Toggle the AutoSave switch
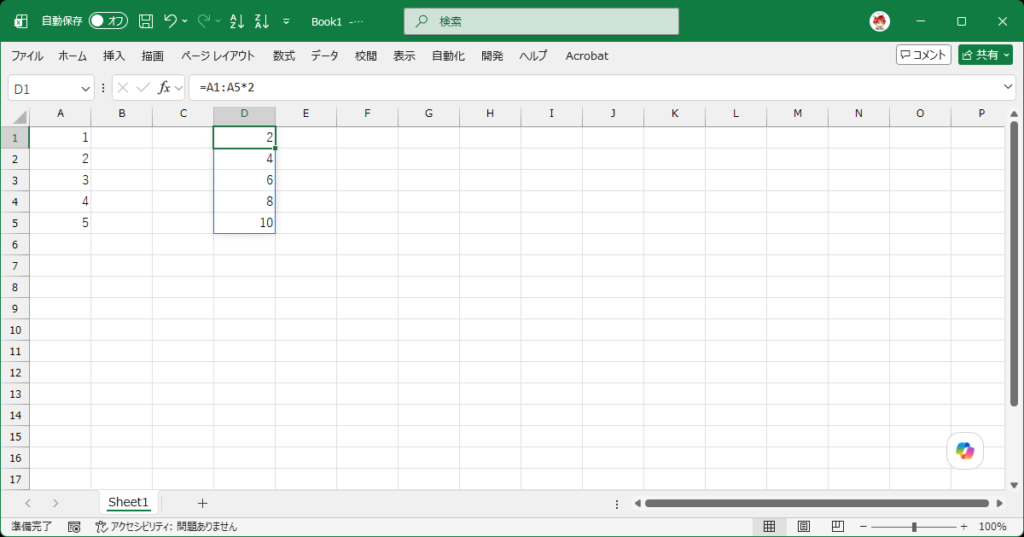The height and width of the screenshot is (537, 1024). [x=108, y=21]
